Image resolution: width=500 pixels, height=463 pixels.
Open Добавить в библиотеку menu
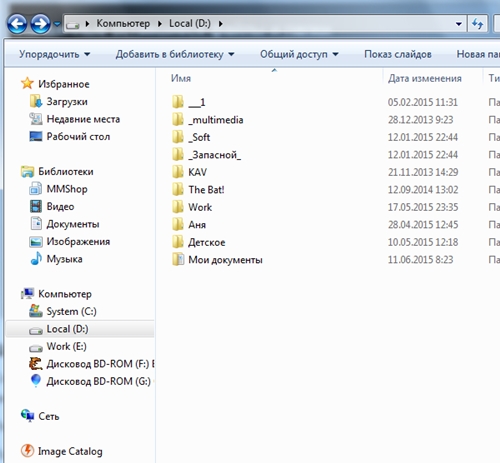pyautogui.click(x=175, y=54)
